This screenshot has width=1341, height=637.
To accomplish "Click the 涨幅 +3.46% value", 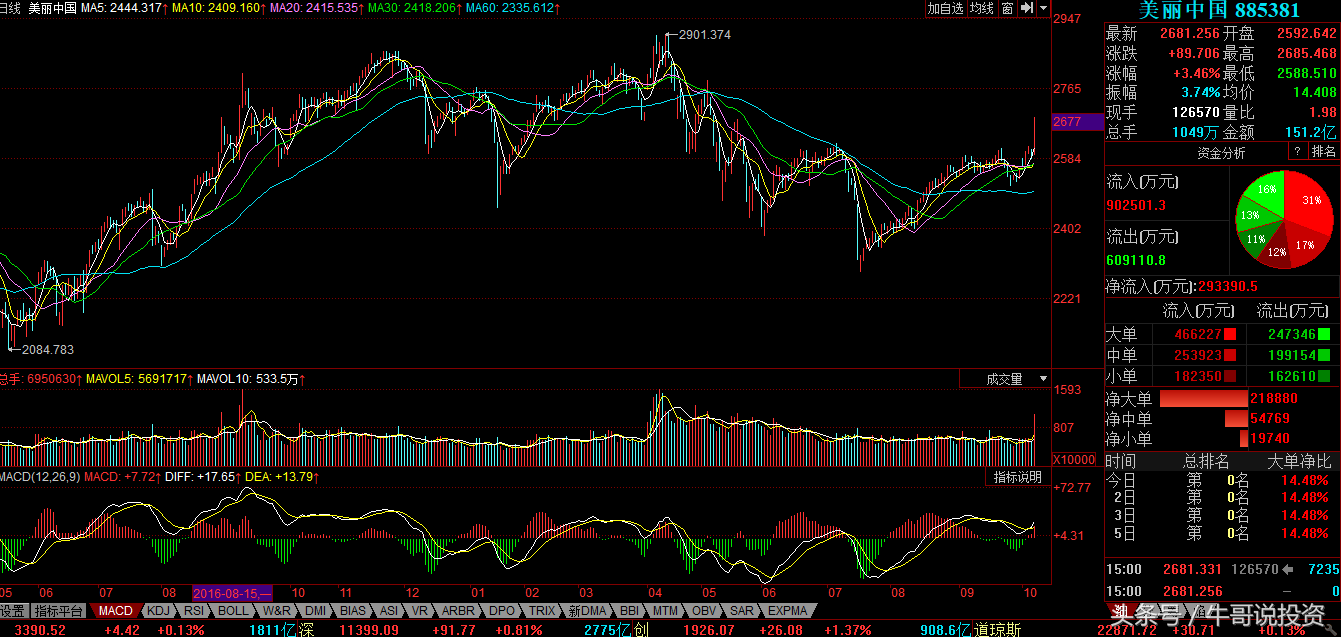I will tap(1197, 73).
